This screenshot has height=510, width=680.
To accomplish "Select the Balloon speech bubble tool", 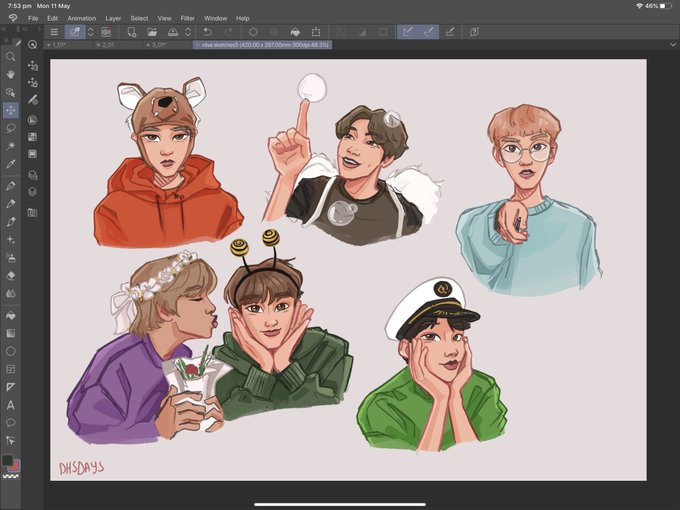I will click(x=10, y=423).
